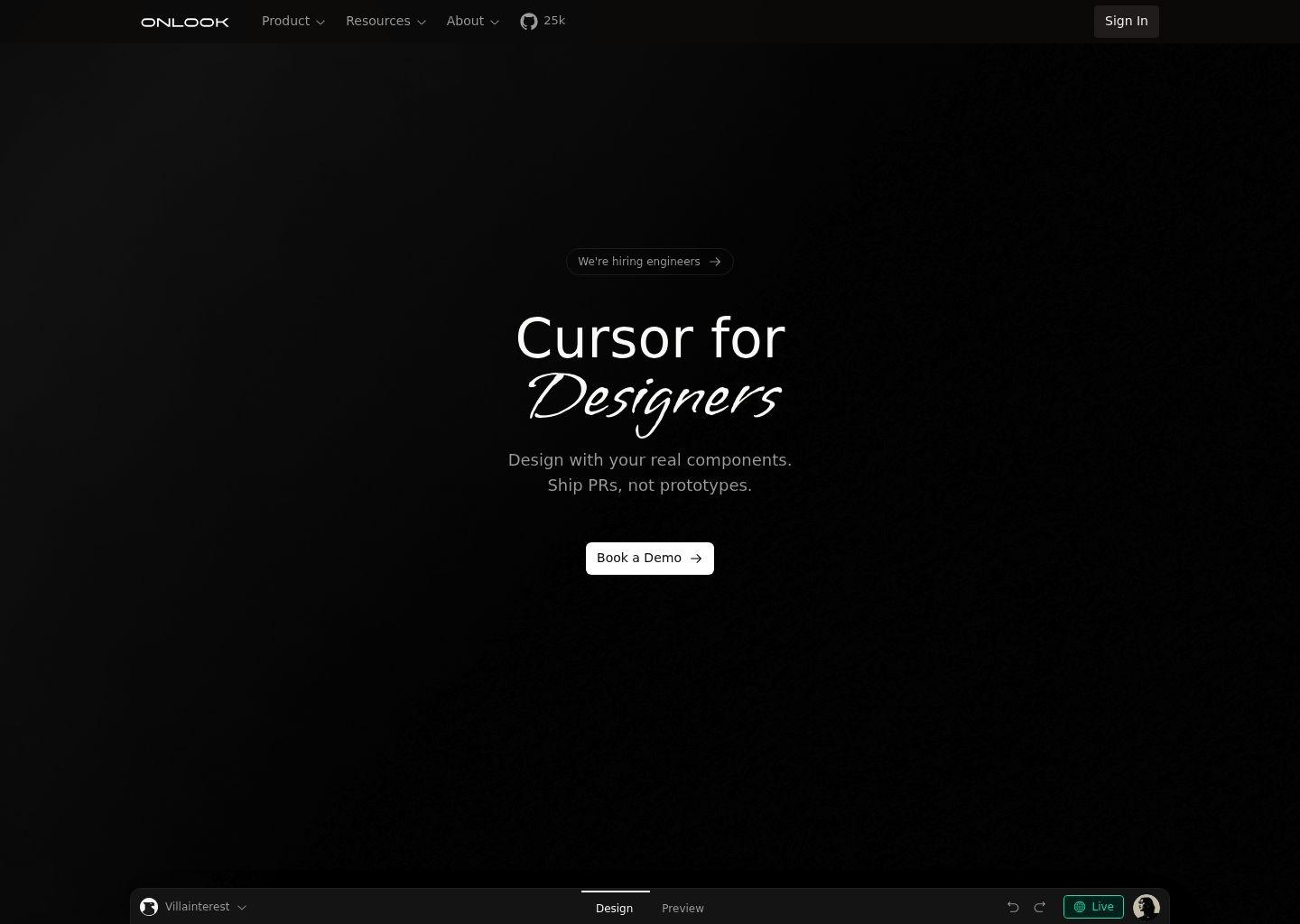Expand the Resources menu

click(385, 21)
